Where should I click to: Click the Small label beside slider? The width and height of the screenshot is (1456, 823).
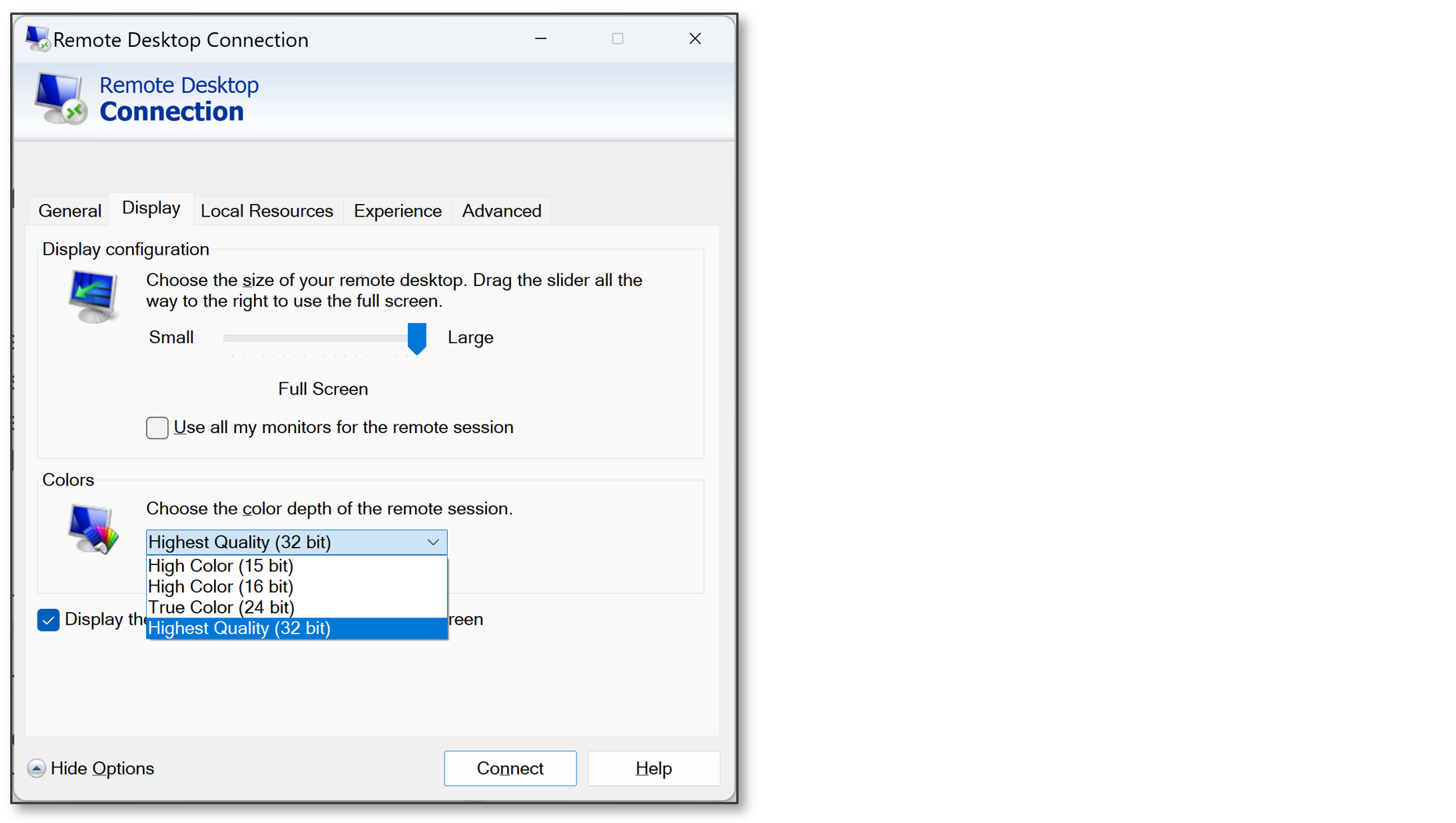[x=171, y=338]
